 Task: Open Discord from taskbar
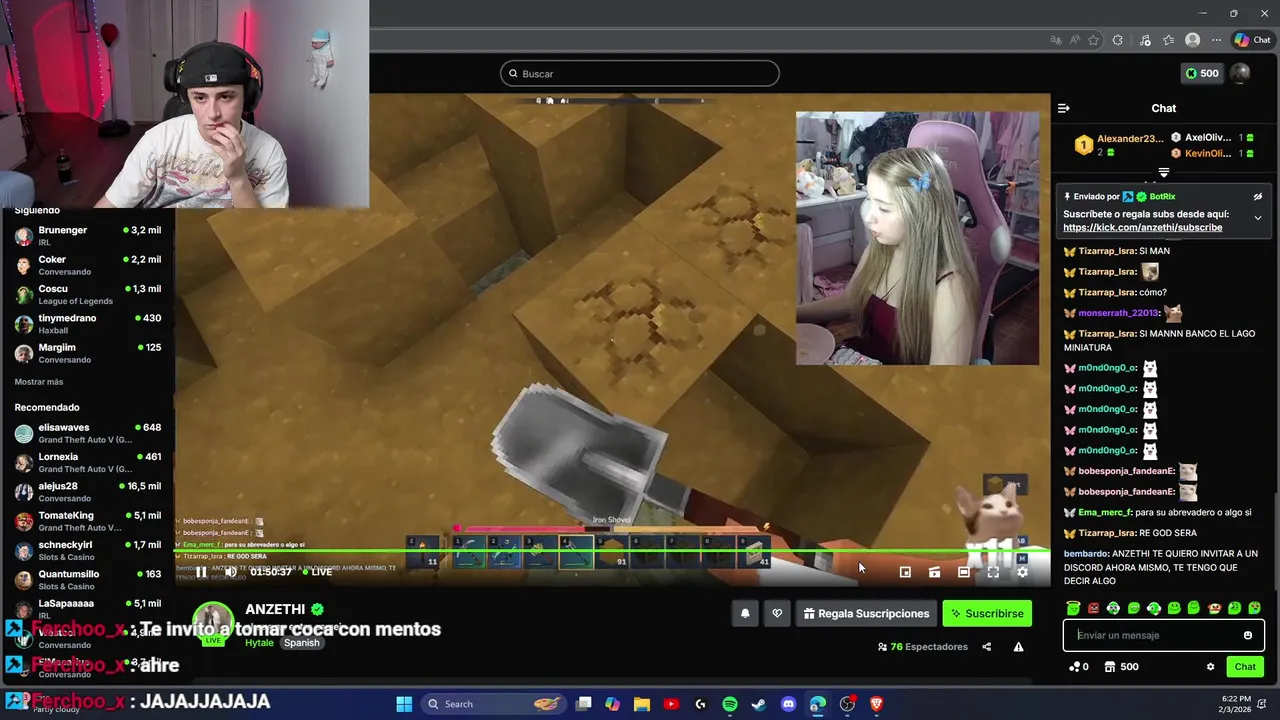[788, 704]
